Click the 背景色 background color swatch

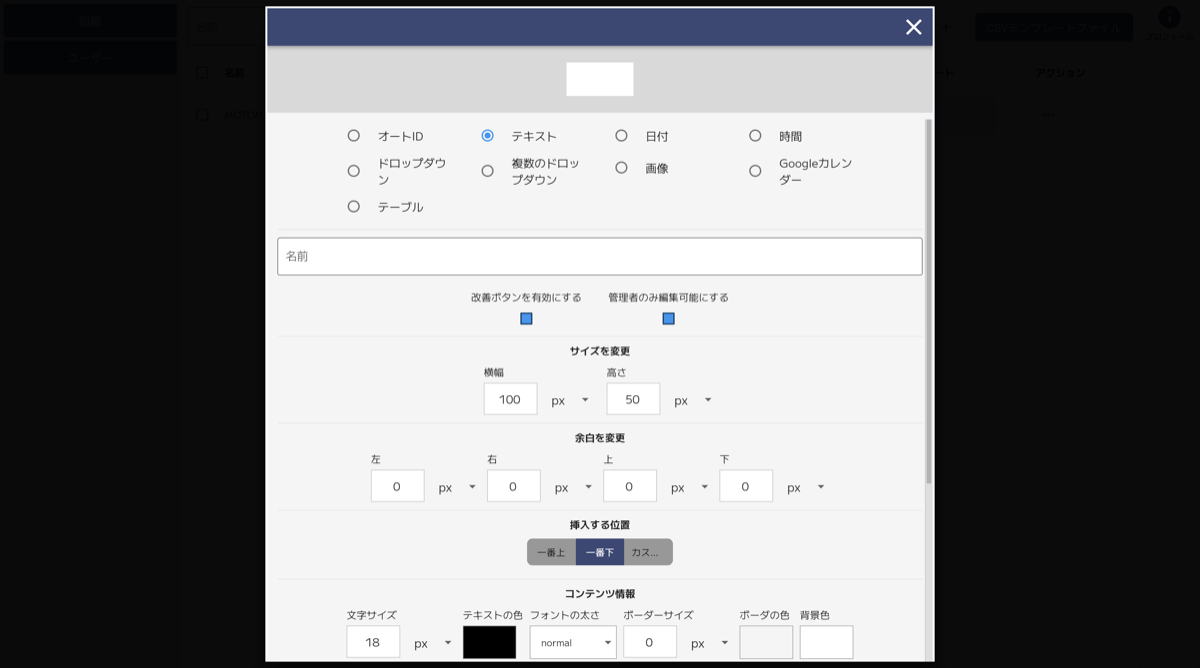[828, 642]
